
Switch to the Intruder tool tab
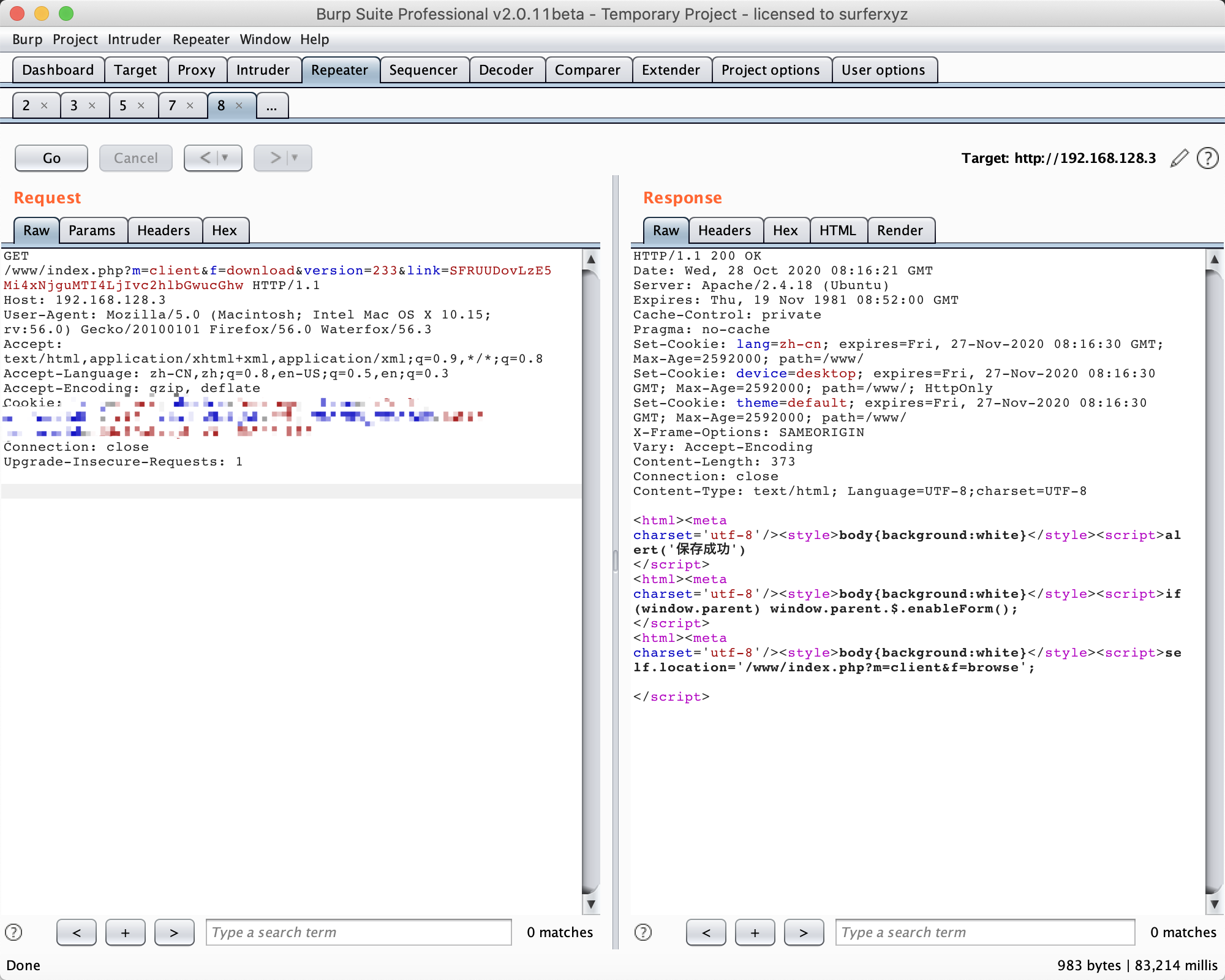(263, 70)
